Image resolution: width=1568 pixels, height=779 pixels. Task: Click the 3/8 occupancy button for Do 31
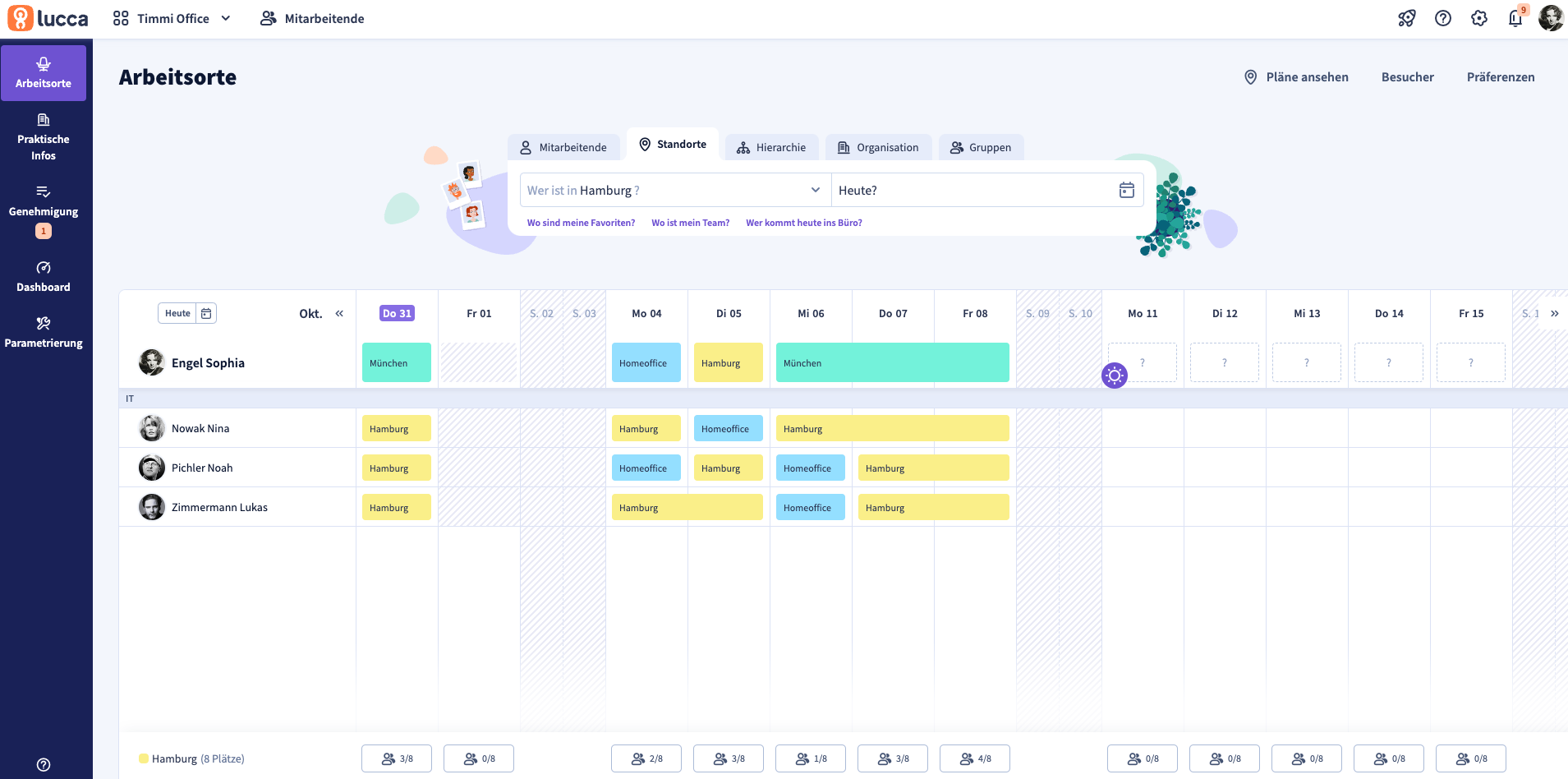pyautogui.click(x=397, y=758)
